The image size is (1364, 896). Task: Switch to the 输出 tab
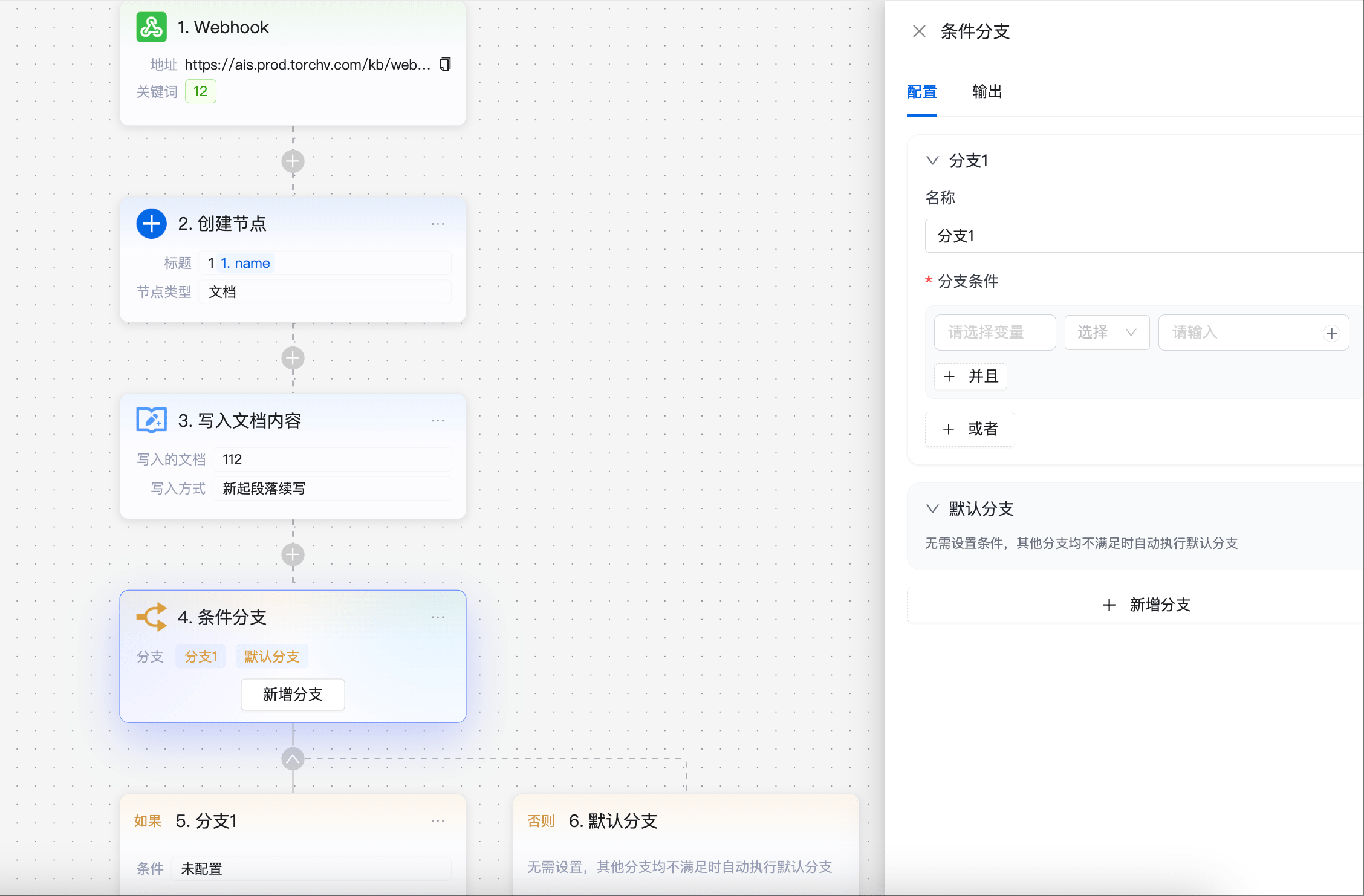(987, 91)
